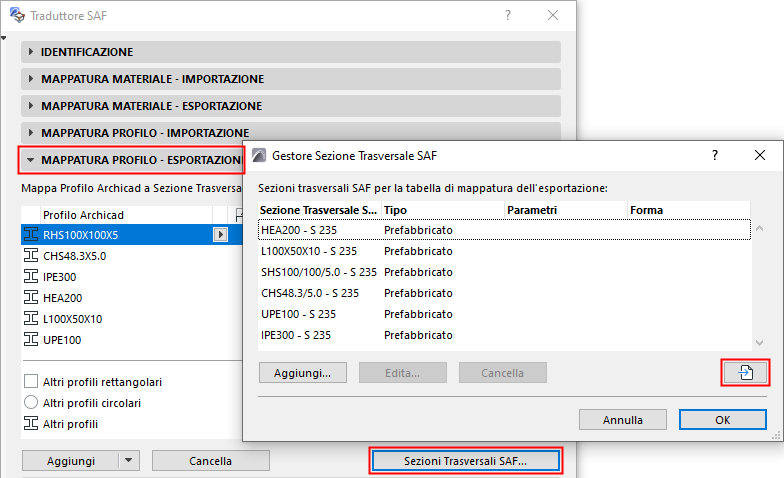Select RHS100X100X5 profile name
The width and height of the screenshot is (784, 478).
coord(80,235)
